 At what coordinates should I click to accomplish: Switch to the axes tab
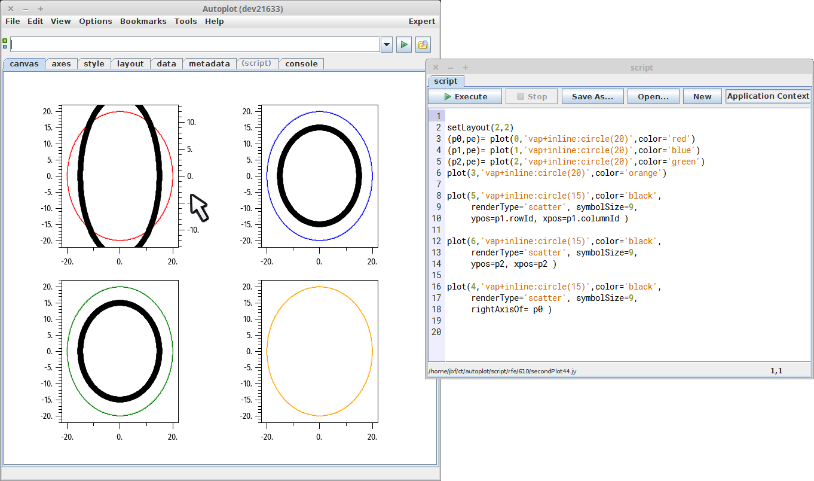61,64
